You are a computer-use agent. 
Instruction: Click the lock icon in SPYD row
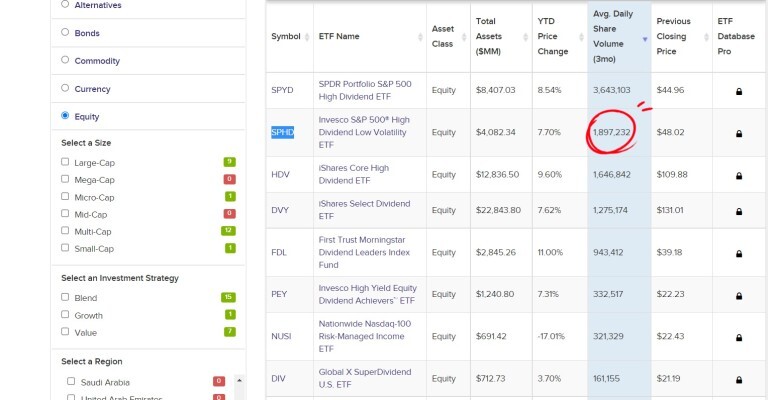point(738,91)
